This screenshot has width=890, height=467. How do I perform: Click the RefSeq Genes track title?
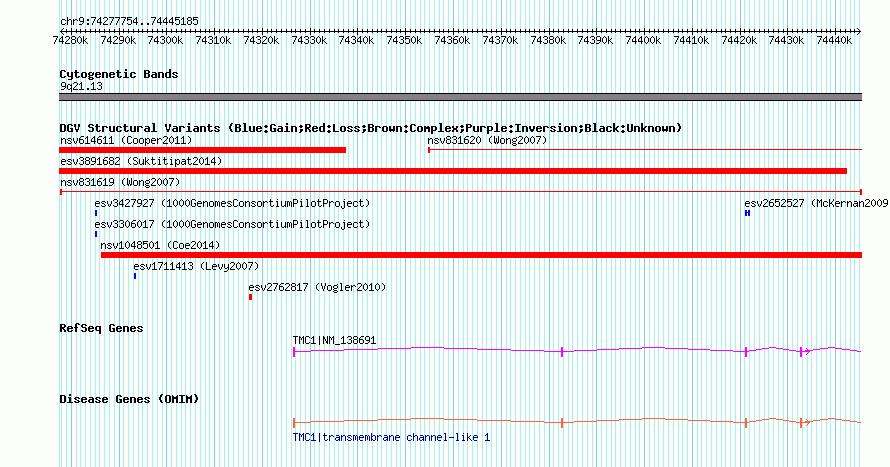pos(101,329)
